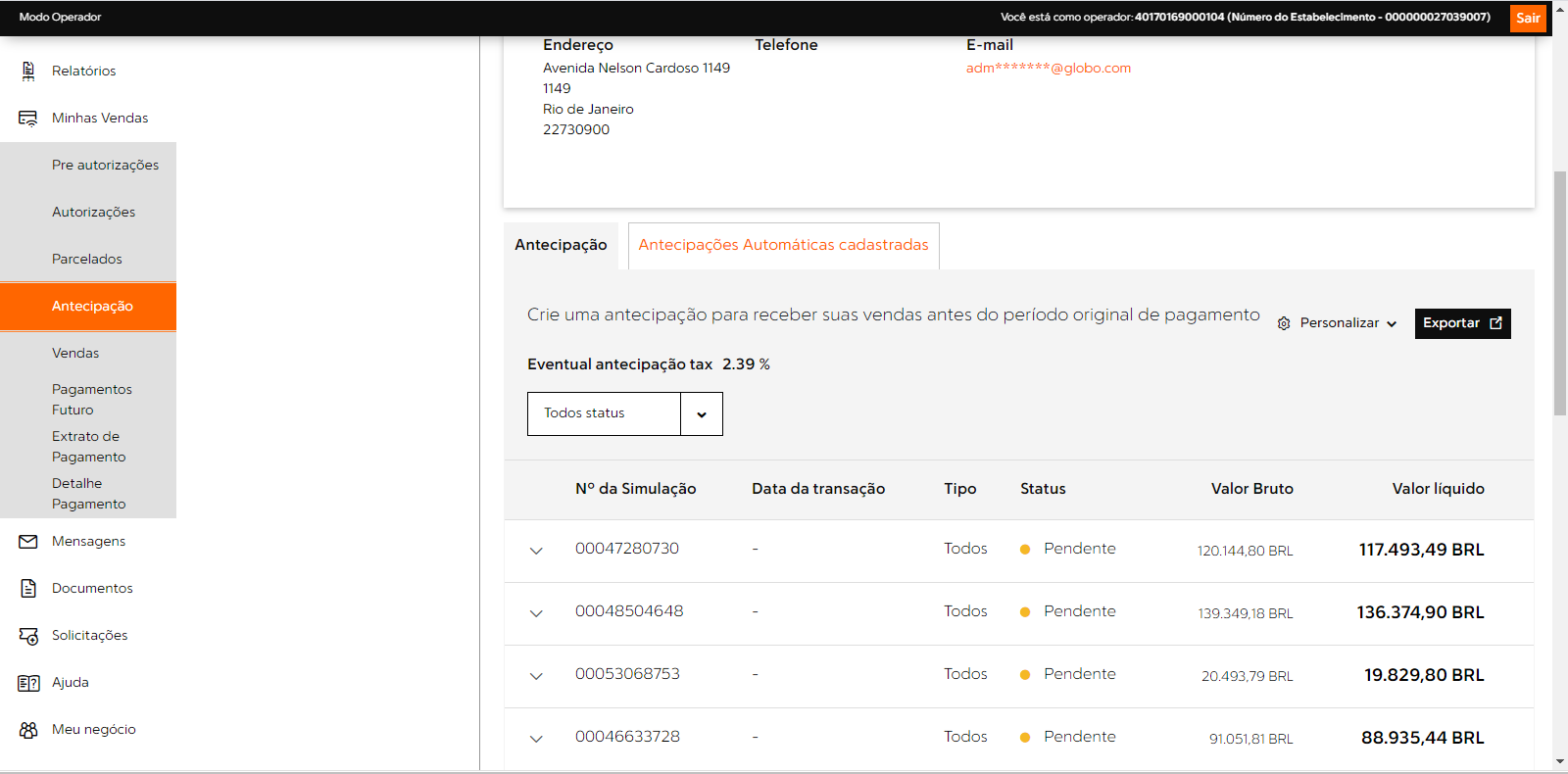Click the Valor líquido column header
This screenshot has height=774, width=1568.
point(1438,489)
